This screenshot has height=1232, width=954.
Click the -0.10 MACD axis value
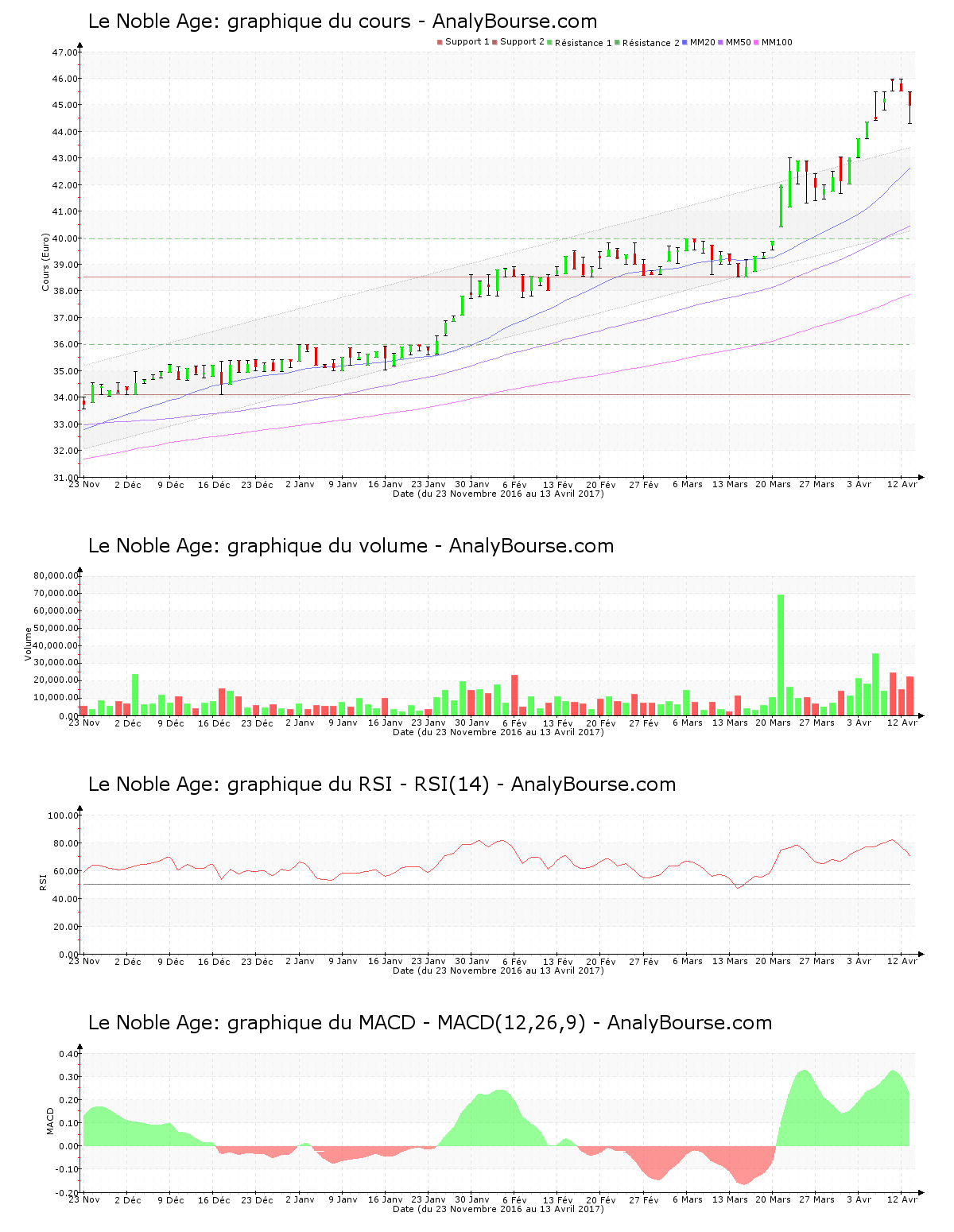(68, 1169)
